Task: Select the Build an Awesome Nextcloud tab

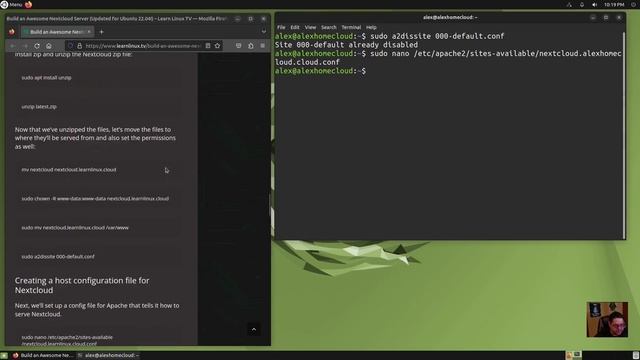Action: coord(57,31)
